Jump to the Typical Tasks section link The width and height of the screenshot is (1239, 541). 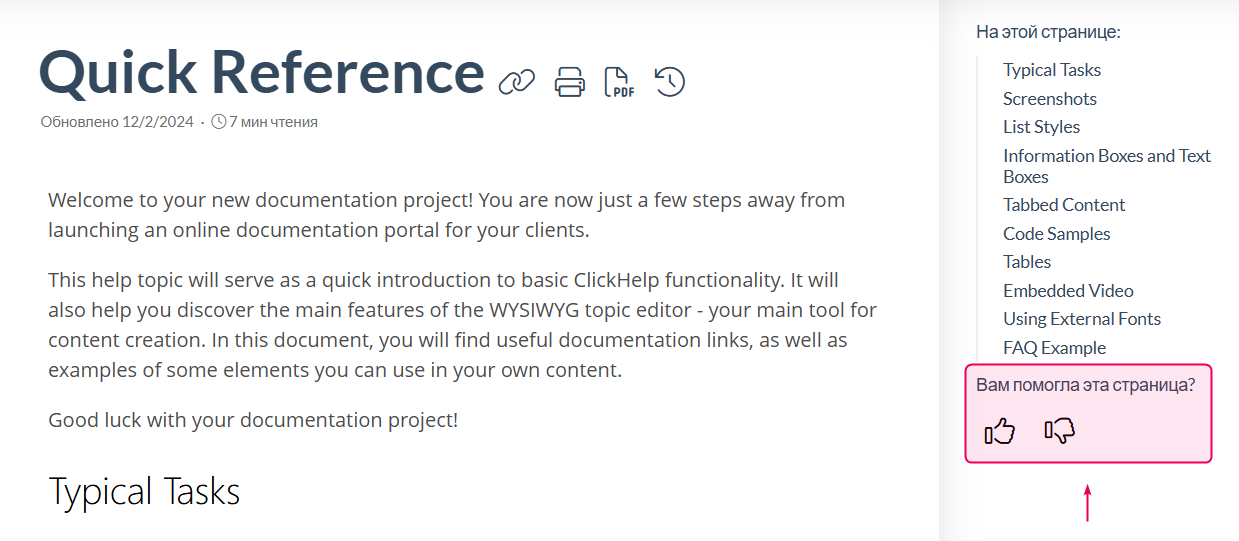[x=1052, y=70]
